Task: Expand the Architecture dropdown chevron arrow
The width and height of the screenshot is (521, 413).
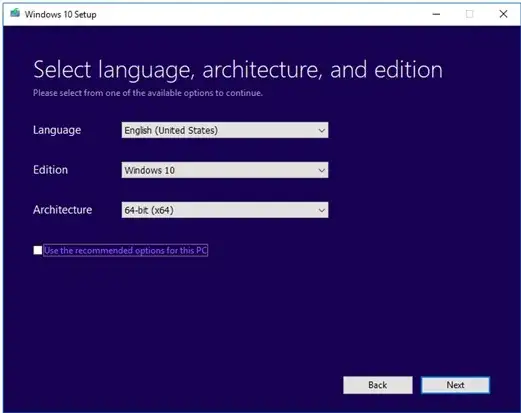Action: (x=321, y=210)
